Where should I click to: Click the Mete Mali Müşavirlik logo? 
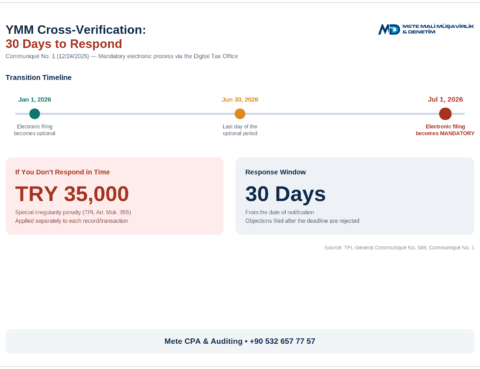coord(426,29)
